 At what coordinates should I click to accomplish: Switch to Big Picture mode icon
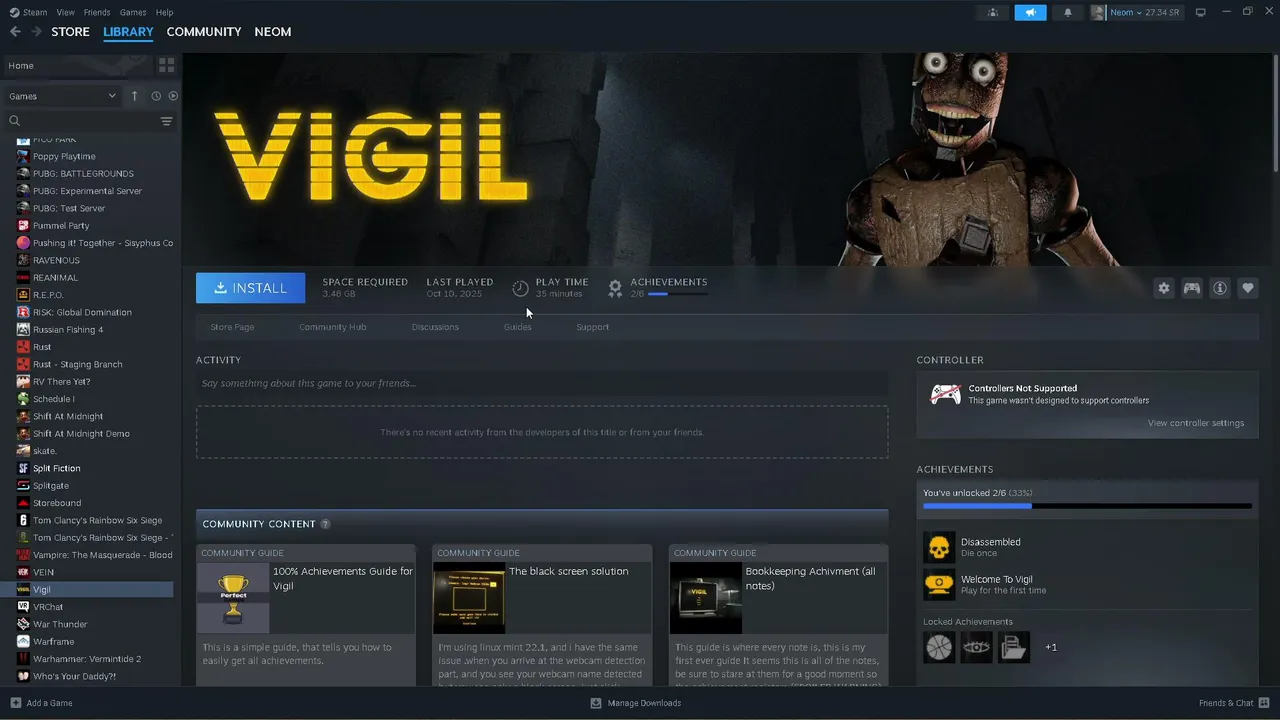pyautogui.click(x=1201, y=12)
